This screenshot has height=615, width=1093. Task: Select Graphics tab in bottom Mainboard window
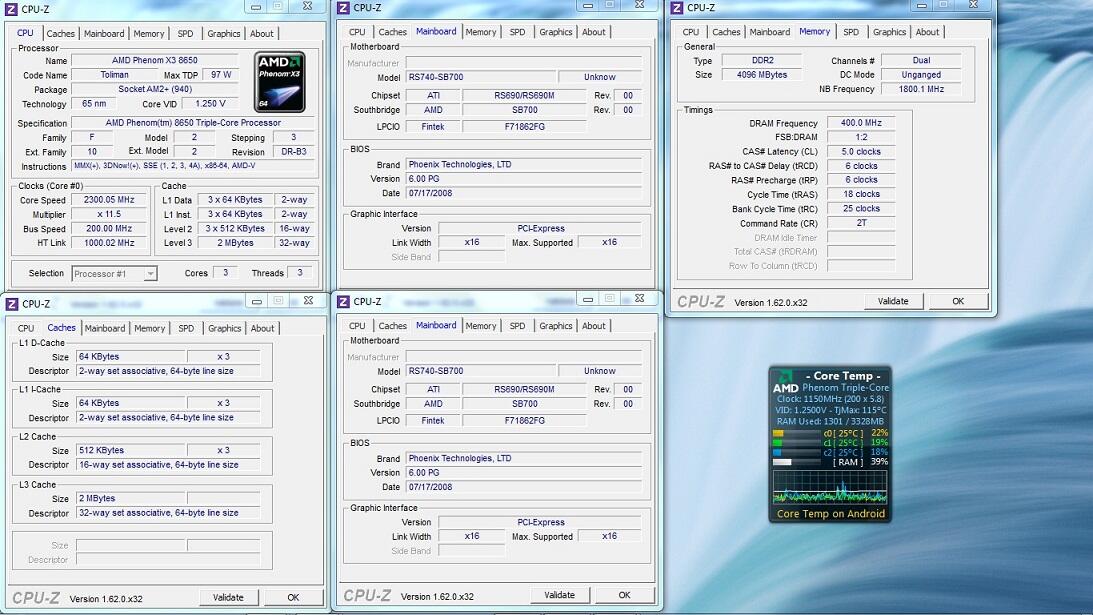click(556, 326)
